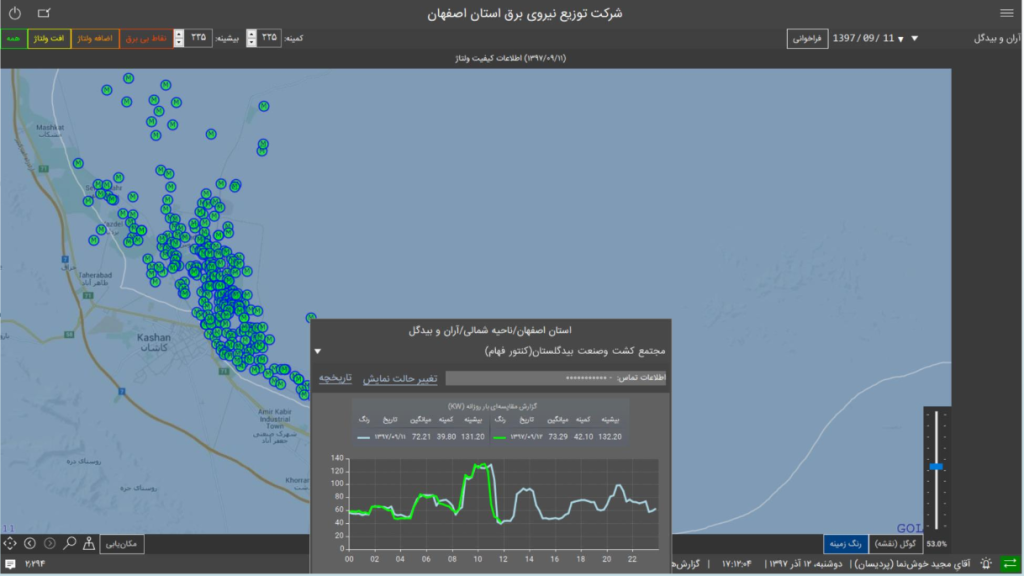
Task: Toggle the green 'همه' filter button
Action: click(x=14, y=38)
